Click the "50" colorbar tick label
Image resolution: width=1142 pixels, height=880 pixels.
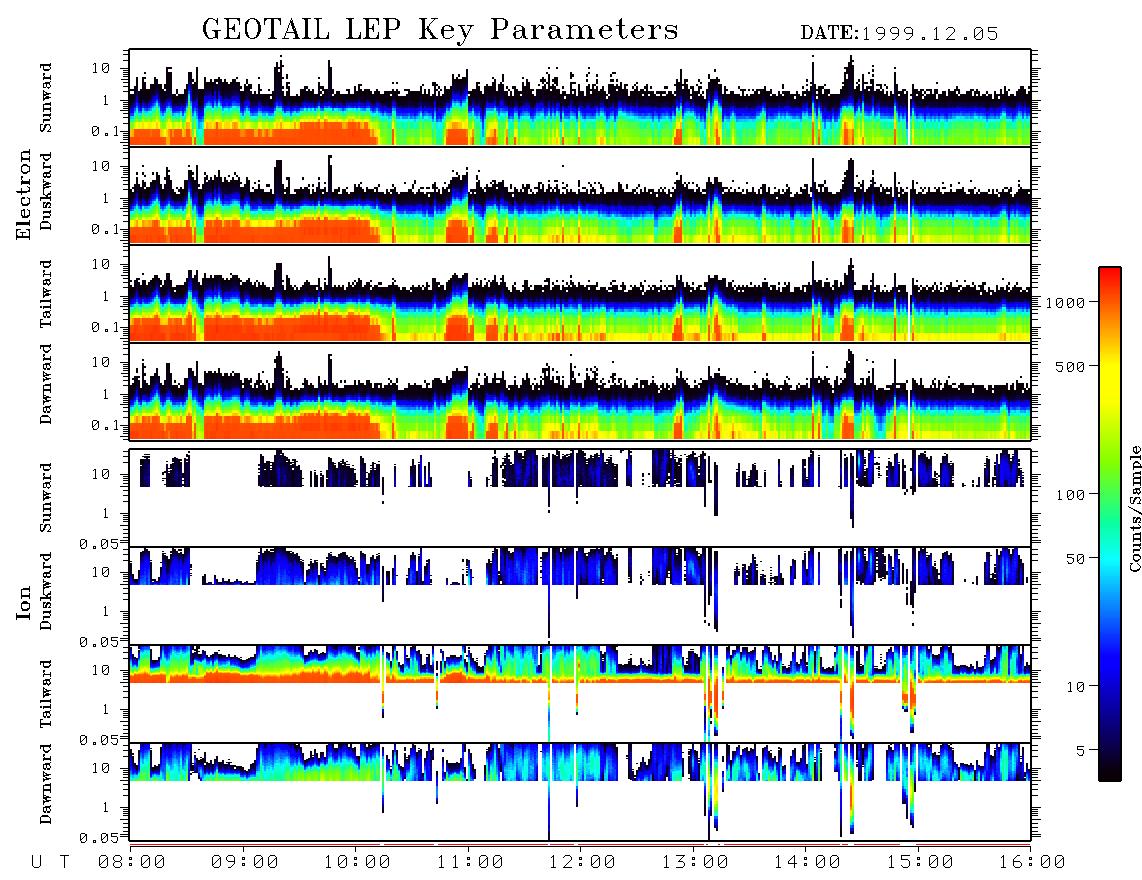1075,559
